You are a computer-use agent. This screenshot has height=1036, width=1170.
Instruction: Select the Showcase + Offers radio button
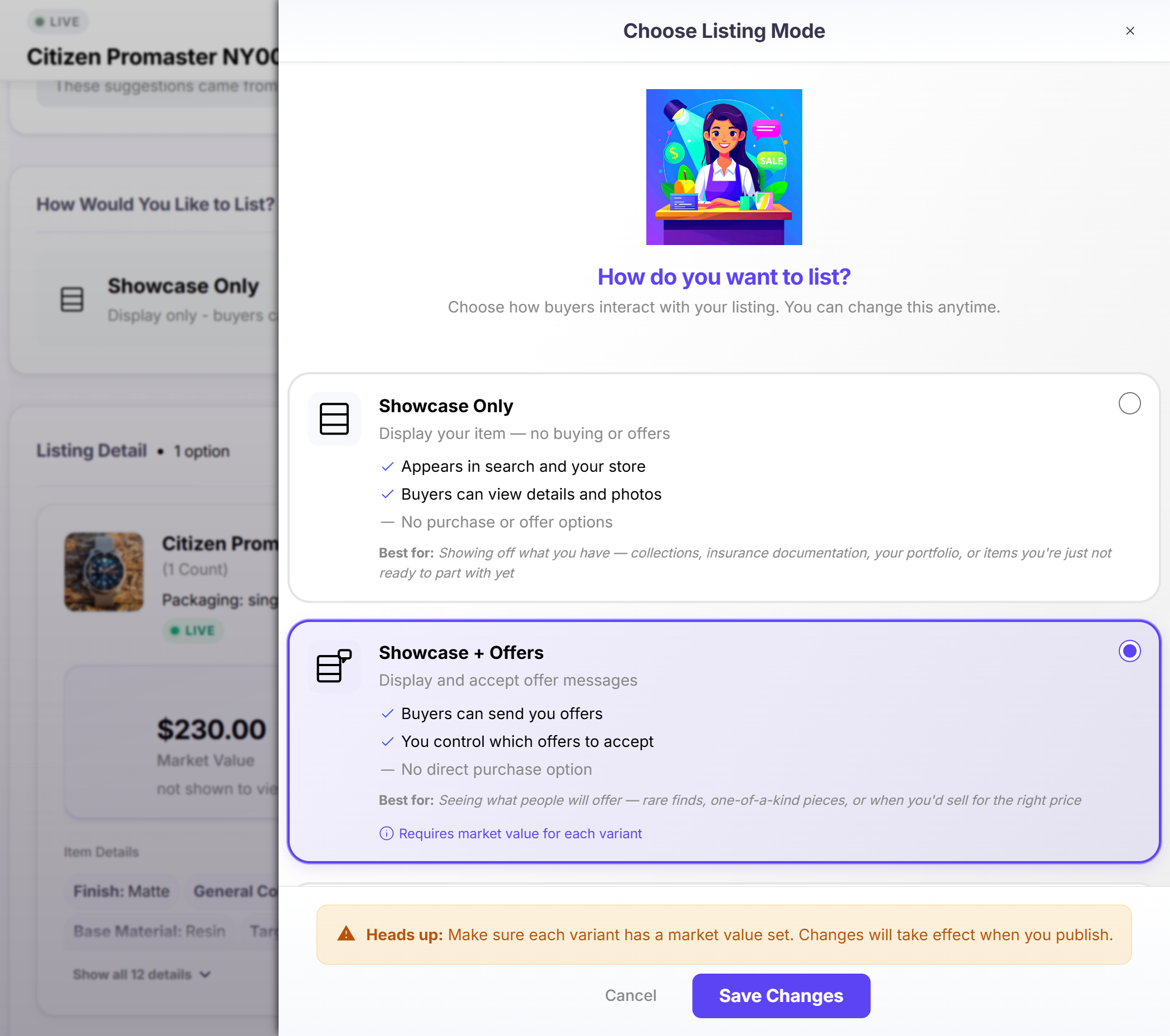pos(1129,651)
